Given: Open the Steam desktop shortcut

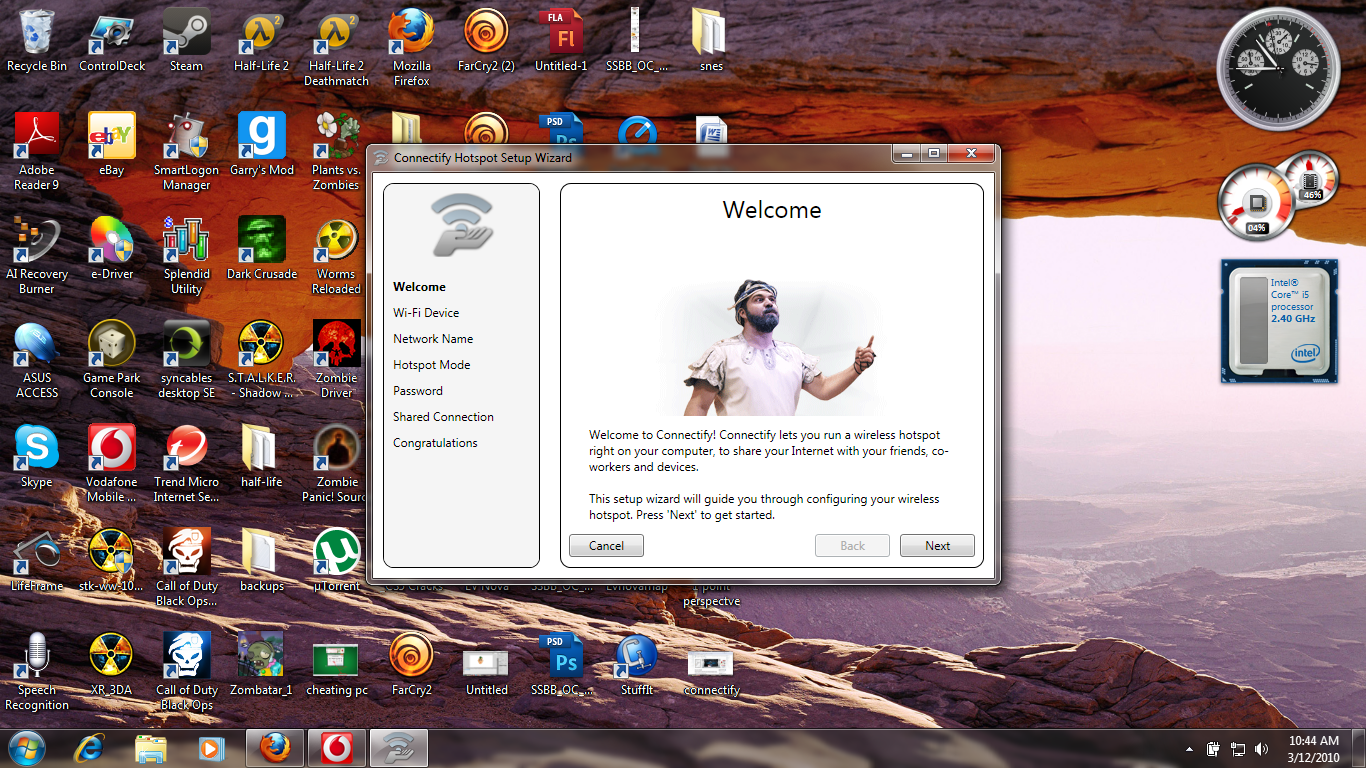Looking at the screenshot, I should 186,41.
